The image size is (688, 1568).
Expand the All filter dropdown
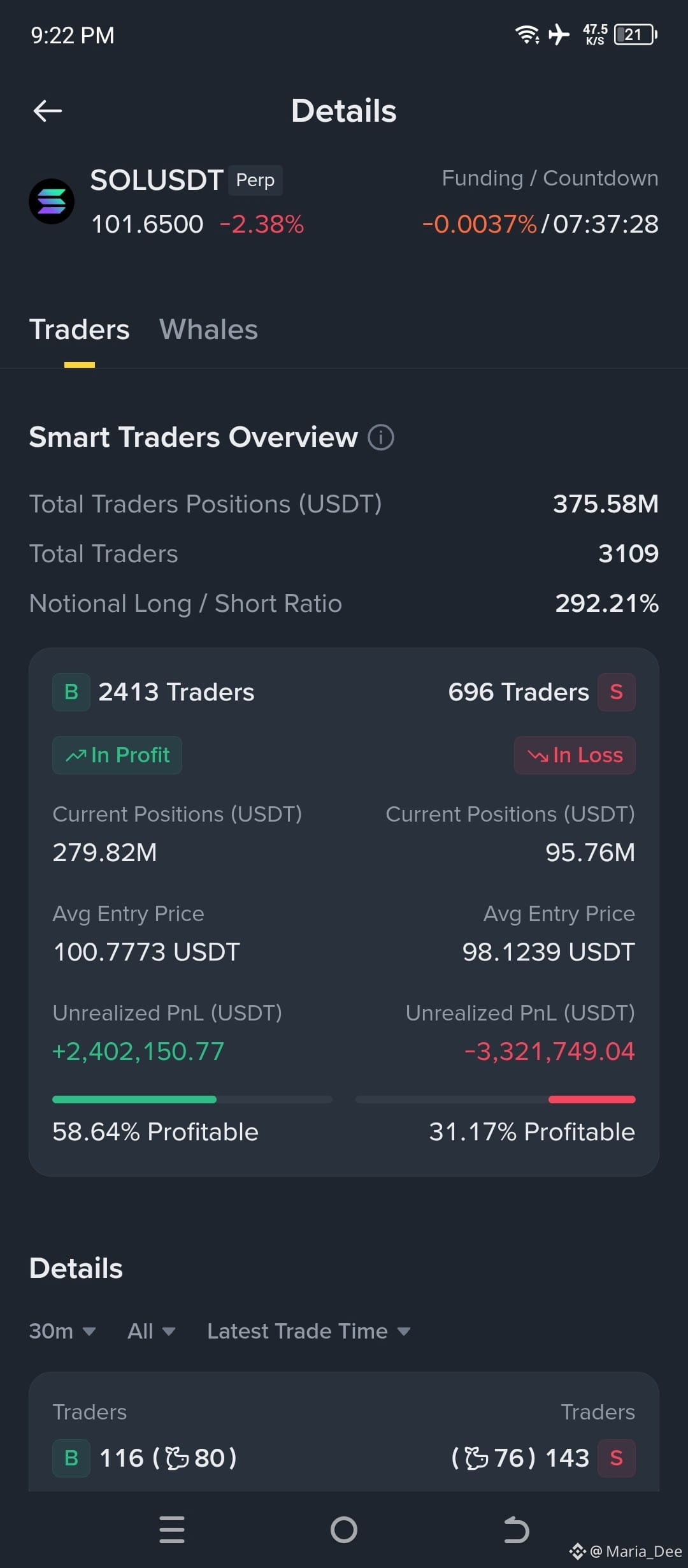[152, 1331]
